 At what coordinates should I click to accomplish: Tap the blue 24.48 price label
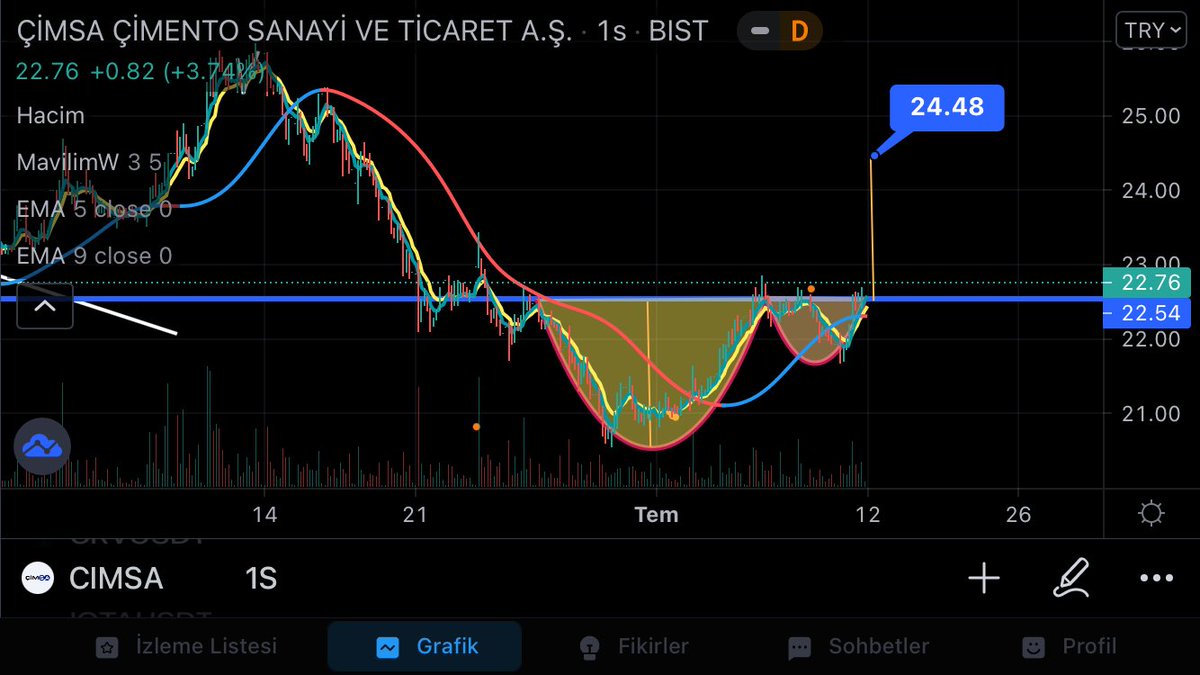(946, 107)
